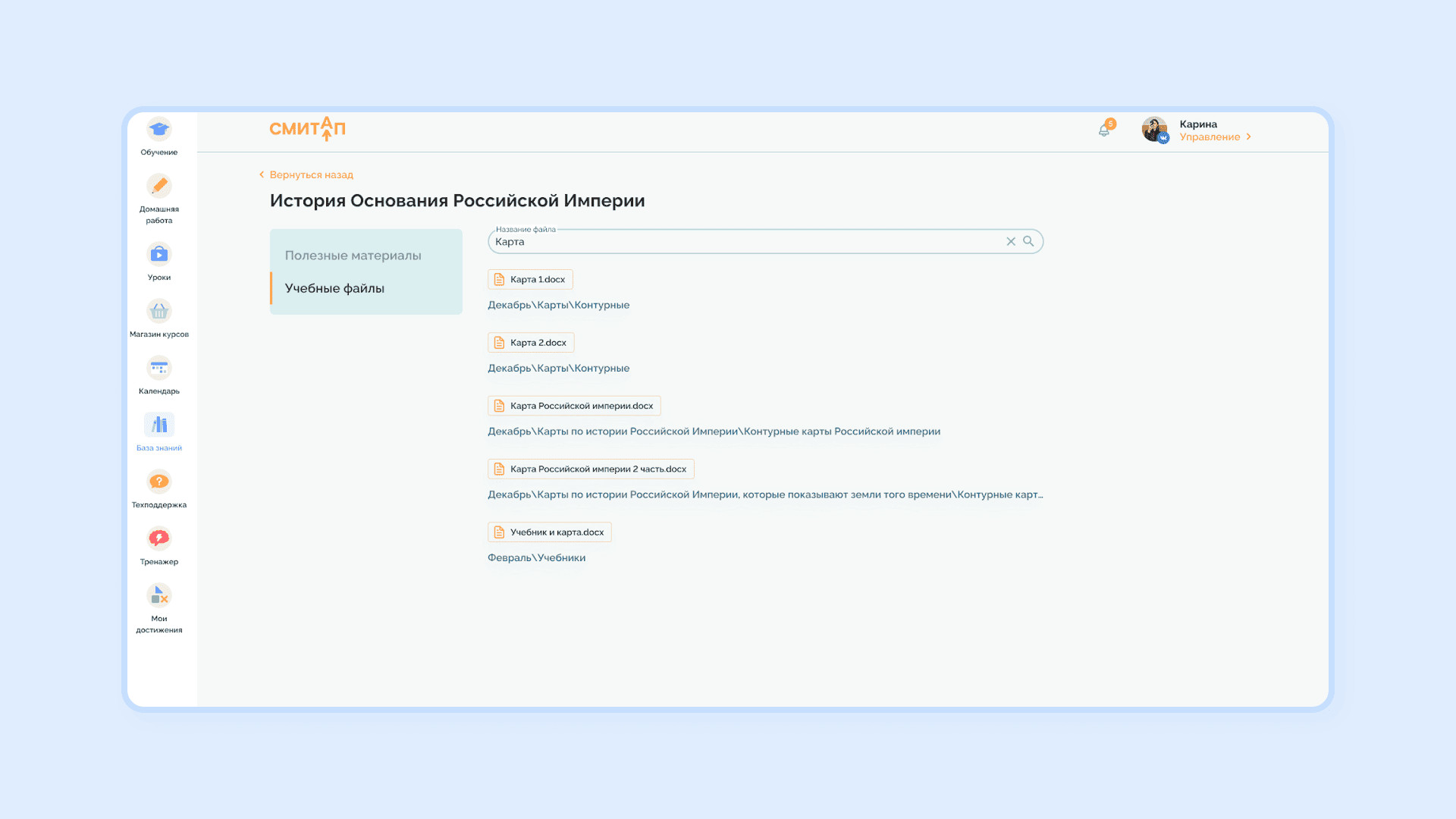This screenshot has height=819, width=1456.
Task: Select База знаний books icon
Action: click(x=159, y=425)
